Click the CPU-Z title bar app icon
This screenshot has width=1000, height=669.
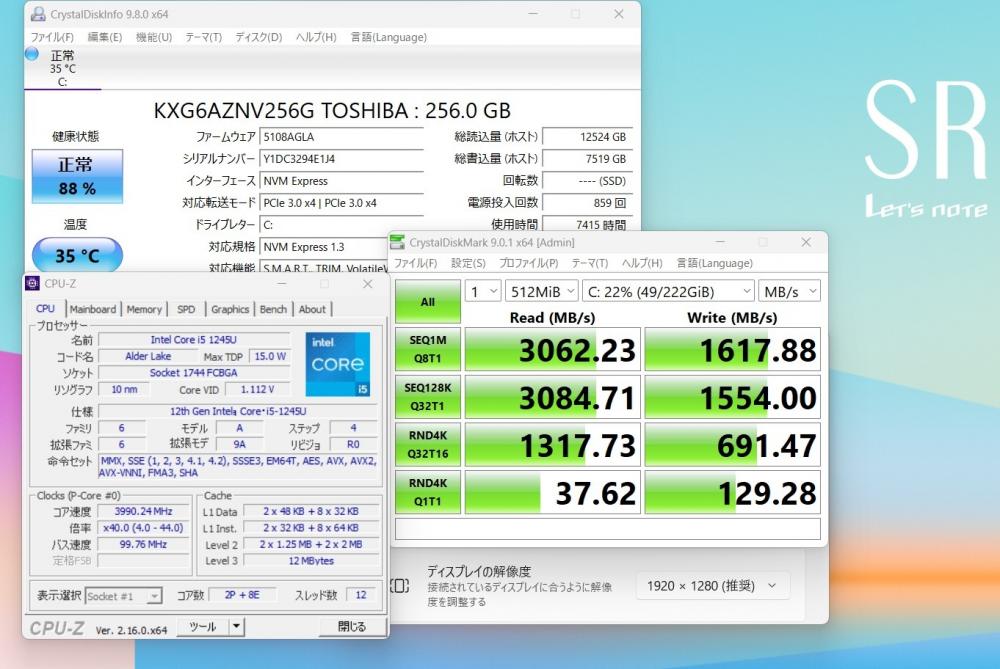click(33, 283)
